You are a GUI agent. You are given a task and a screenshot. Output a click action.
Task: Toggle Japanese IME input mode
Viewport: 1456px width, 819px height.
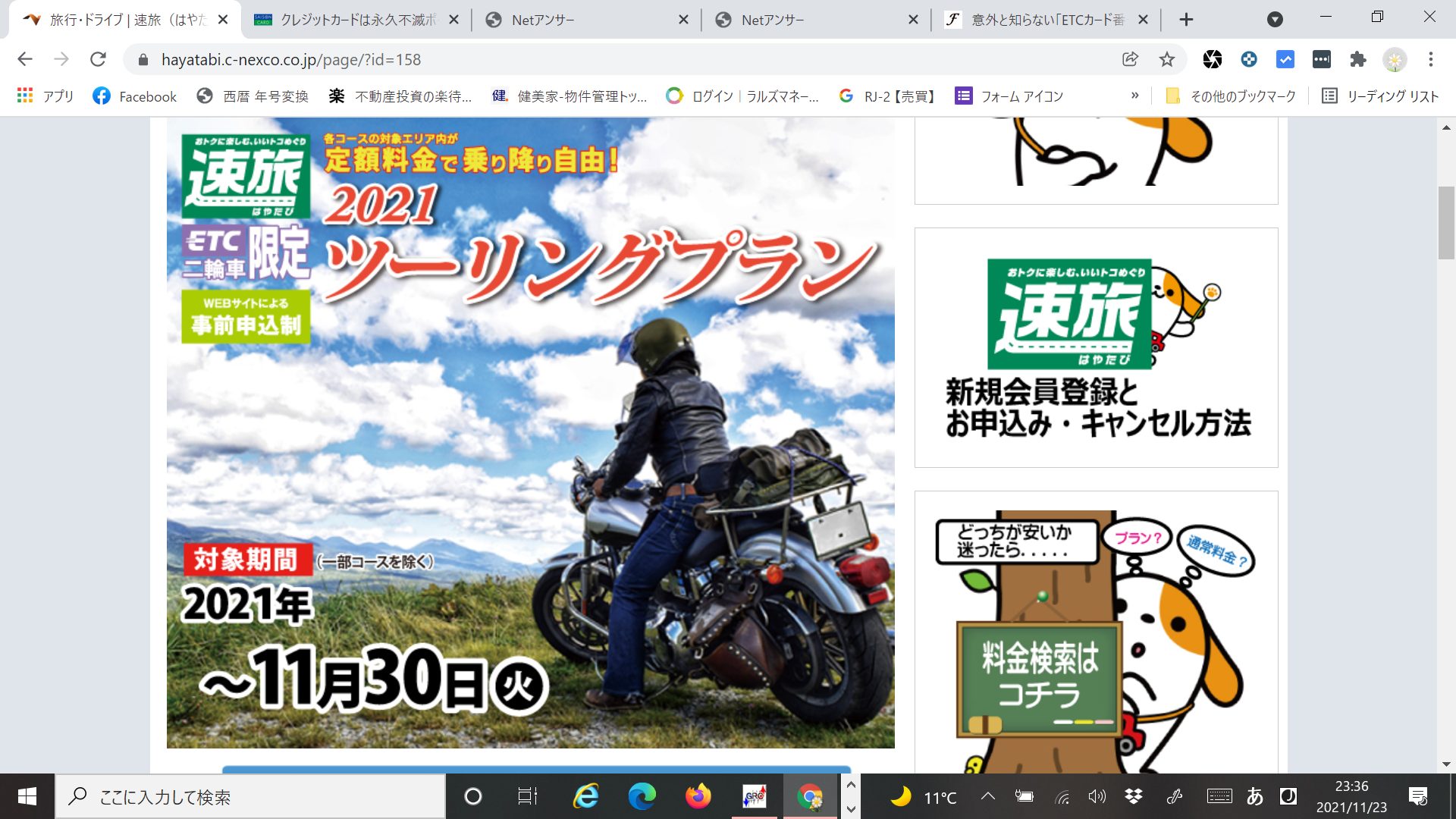point(1254,796)
